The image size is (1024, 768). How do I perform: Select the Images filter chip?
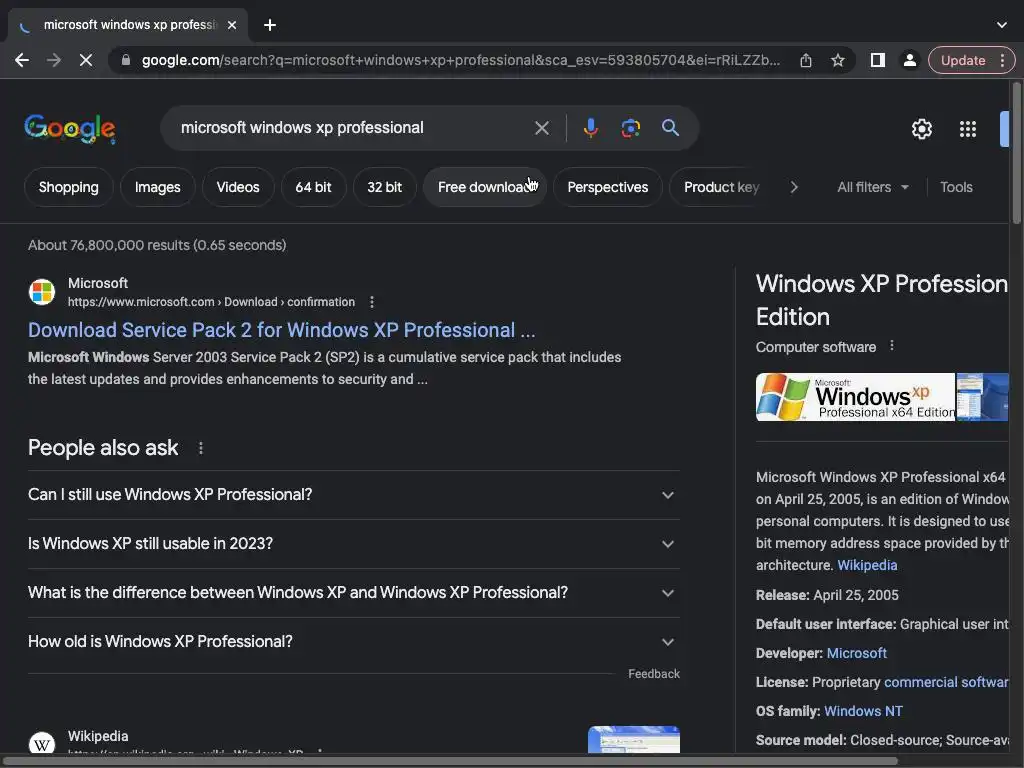click(x=157, y=187)
